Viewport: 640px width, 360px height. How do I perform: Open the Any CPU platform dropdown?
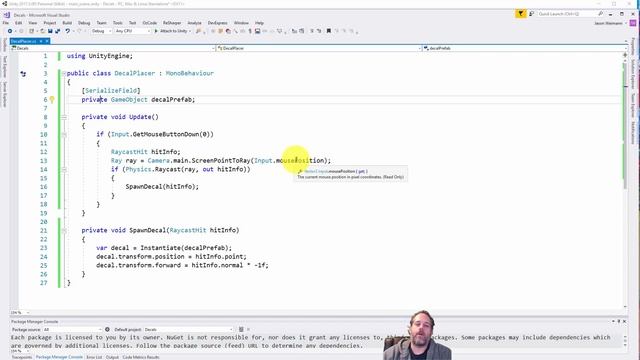pyautogui.click(x=132, y=31)
